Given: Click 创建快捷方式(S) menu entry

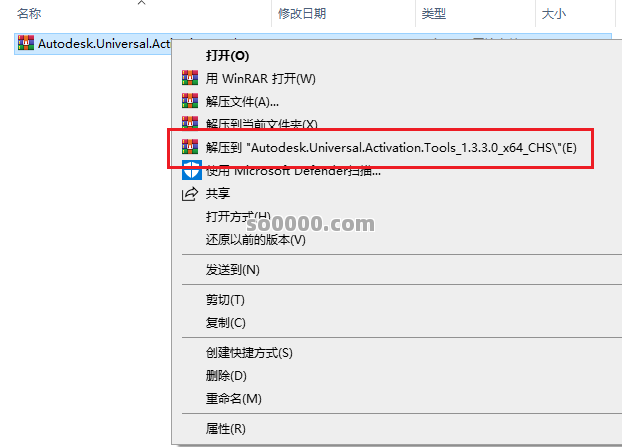Looking at the screenshot, I should tap(249, 353).
